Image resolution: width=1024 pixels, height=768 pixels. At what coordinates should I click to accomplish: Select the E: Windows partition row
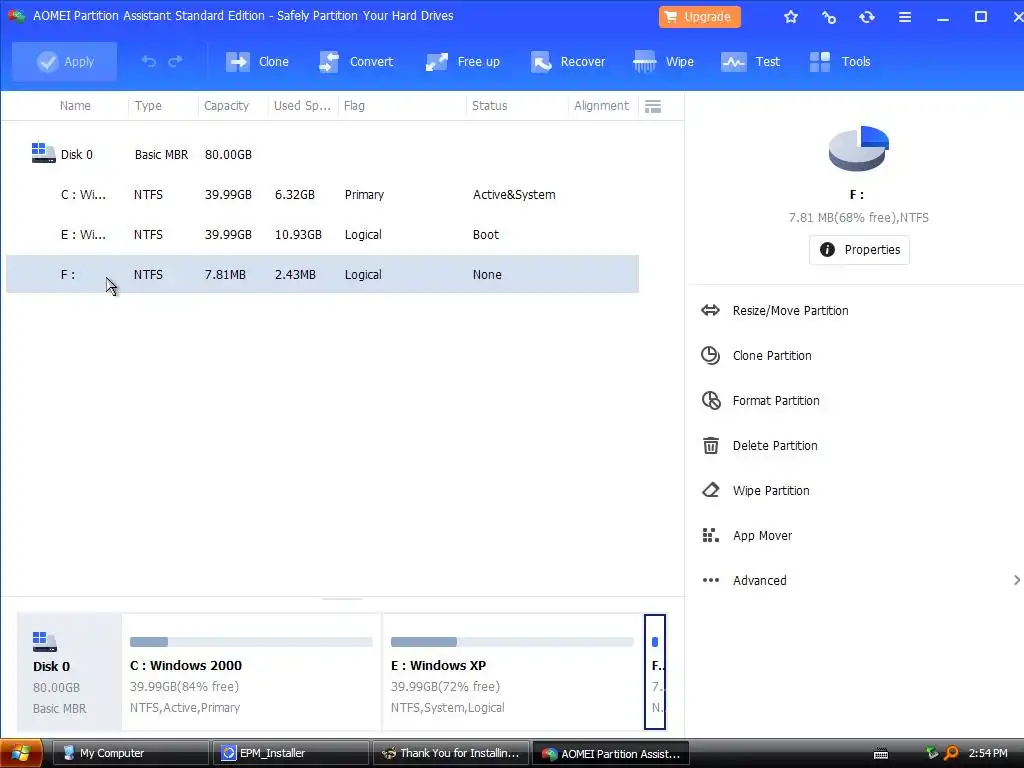[322, 234]
